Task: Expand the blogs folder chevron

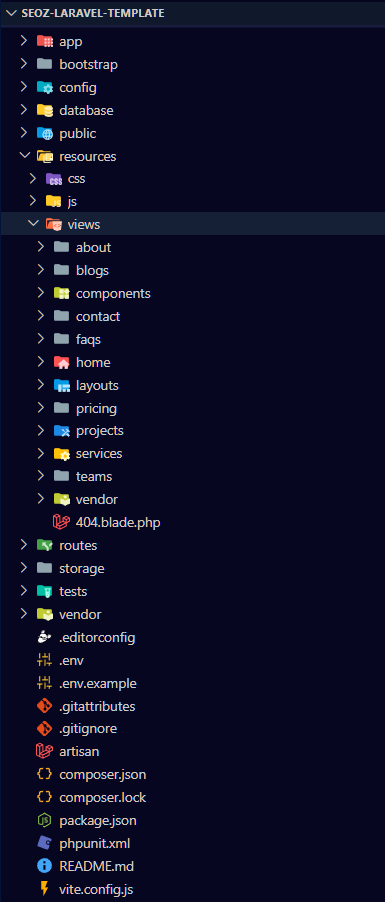Action: point(40,270)
